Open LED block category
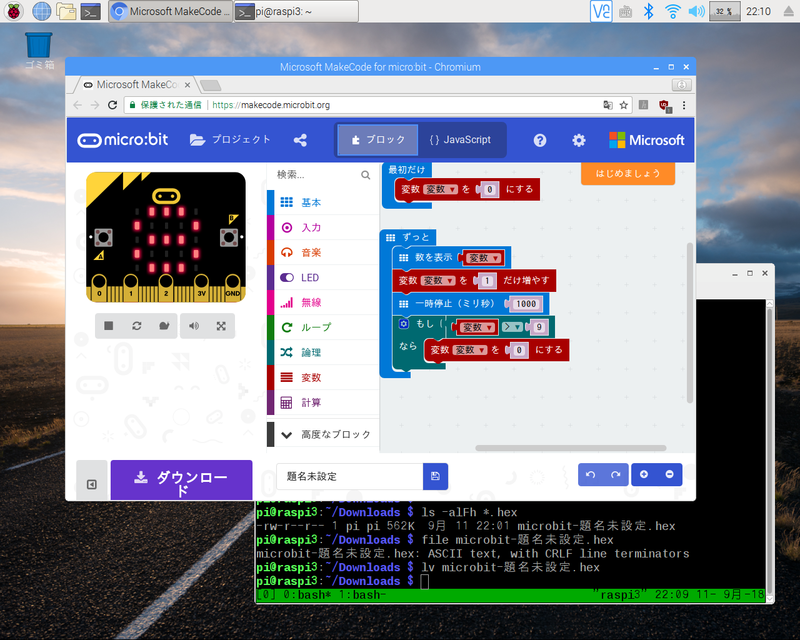800x640 pixels. tap(323, 277)
